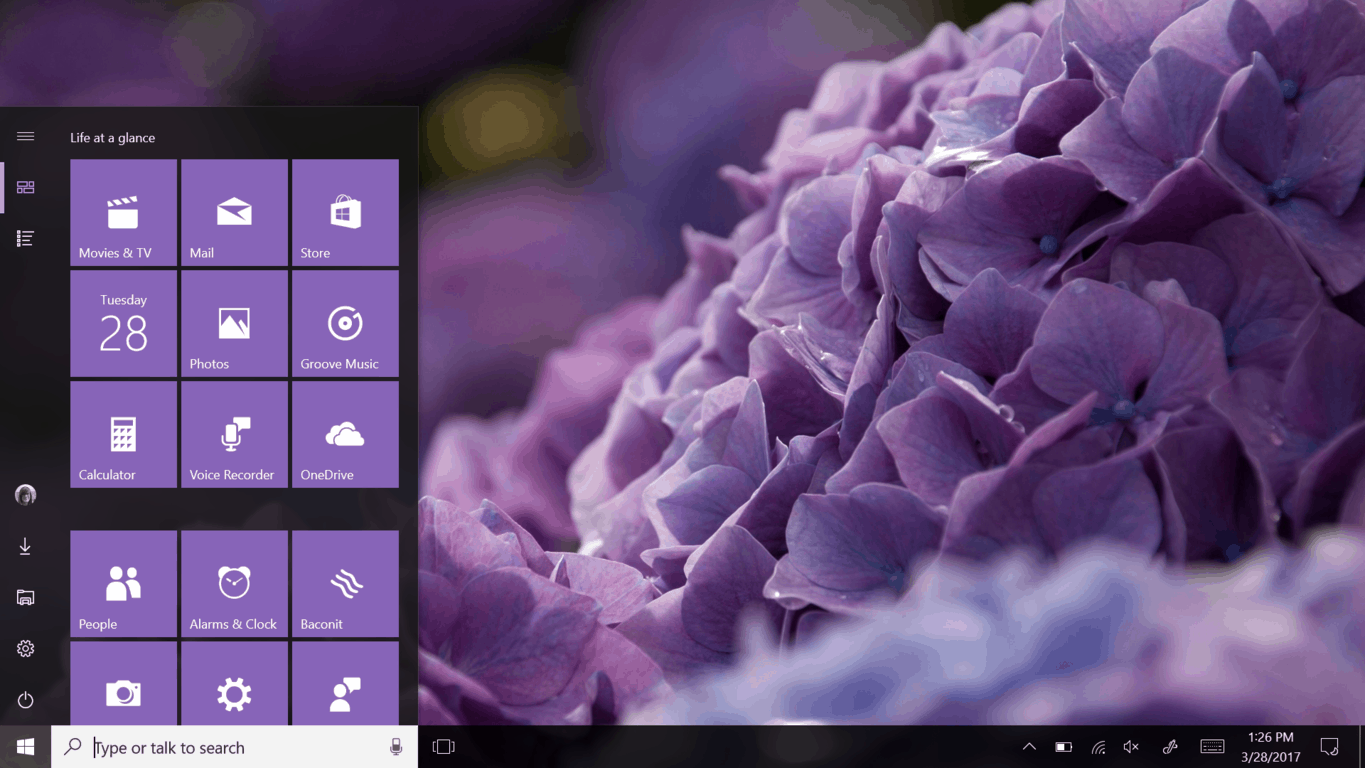Viewport: 1365px width, 768px height.
Task: Open the Settings gear tile
Action: click(235, 684)
